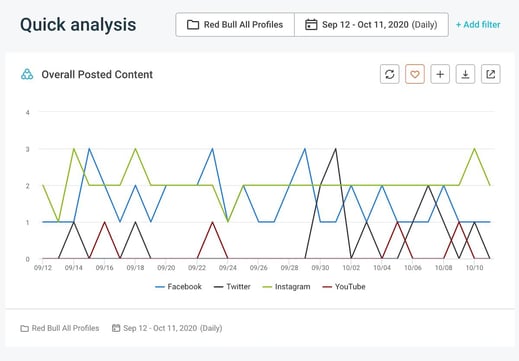Viewport: 519px width, 361px height.
Task: Click the y-axis value 3
Action: point(28,149)
